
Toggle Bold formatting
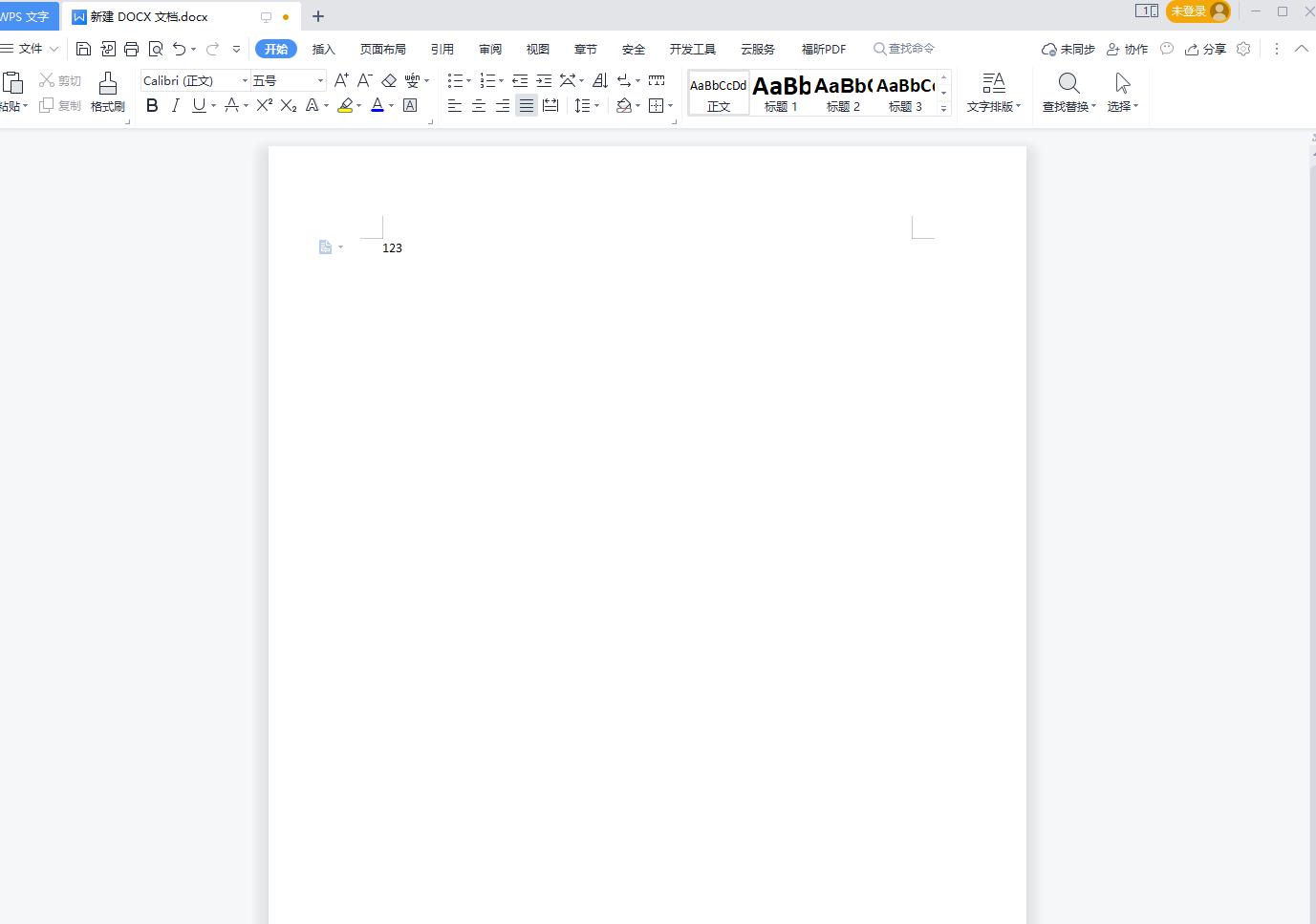pos(152,105)
